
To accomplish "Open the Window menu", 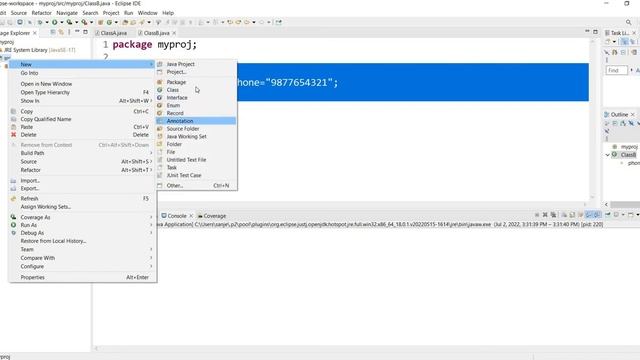I will point(147,13).
